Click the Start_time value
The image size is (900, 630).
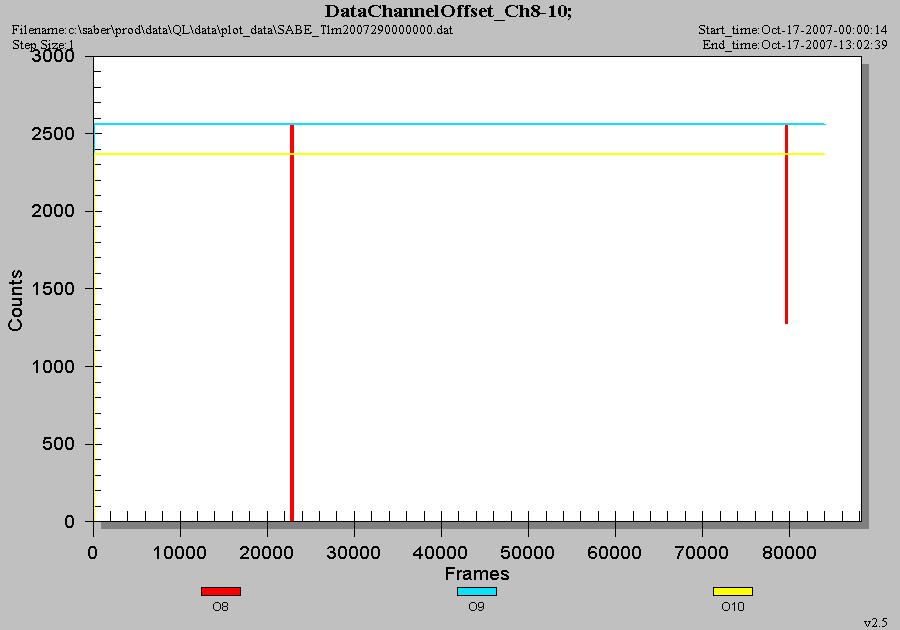click(824, 29)
